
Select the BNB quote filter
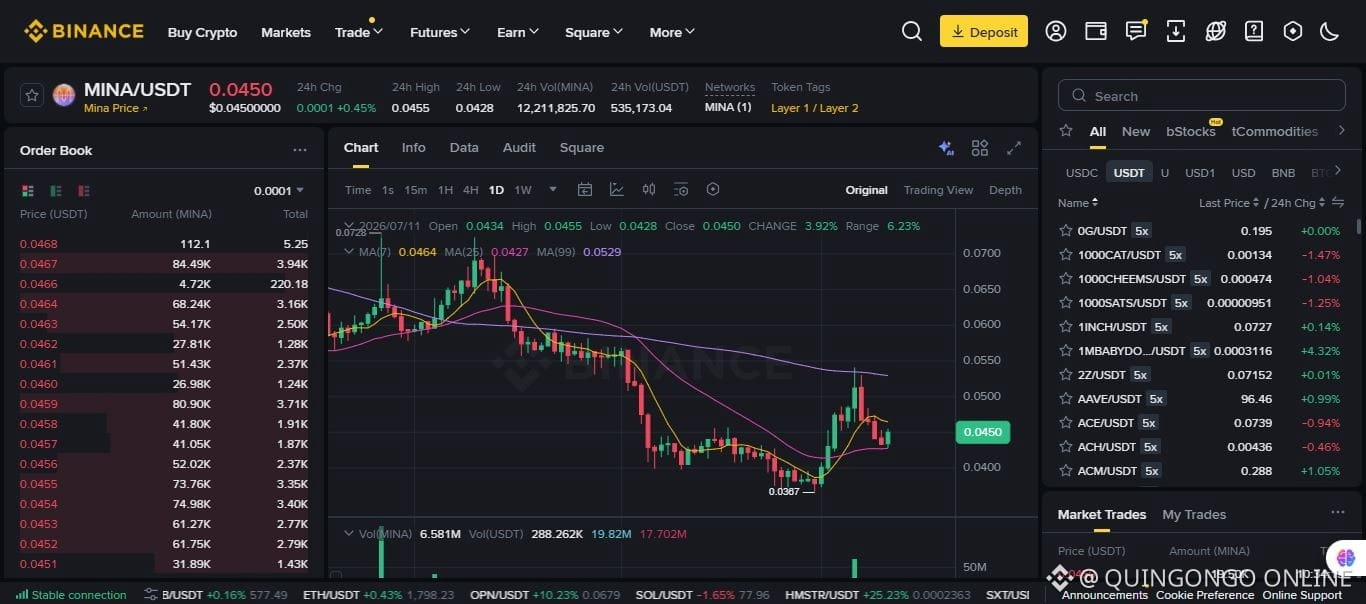[x=1283, y=172]
